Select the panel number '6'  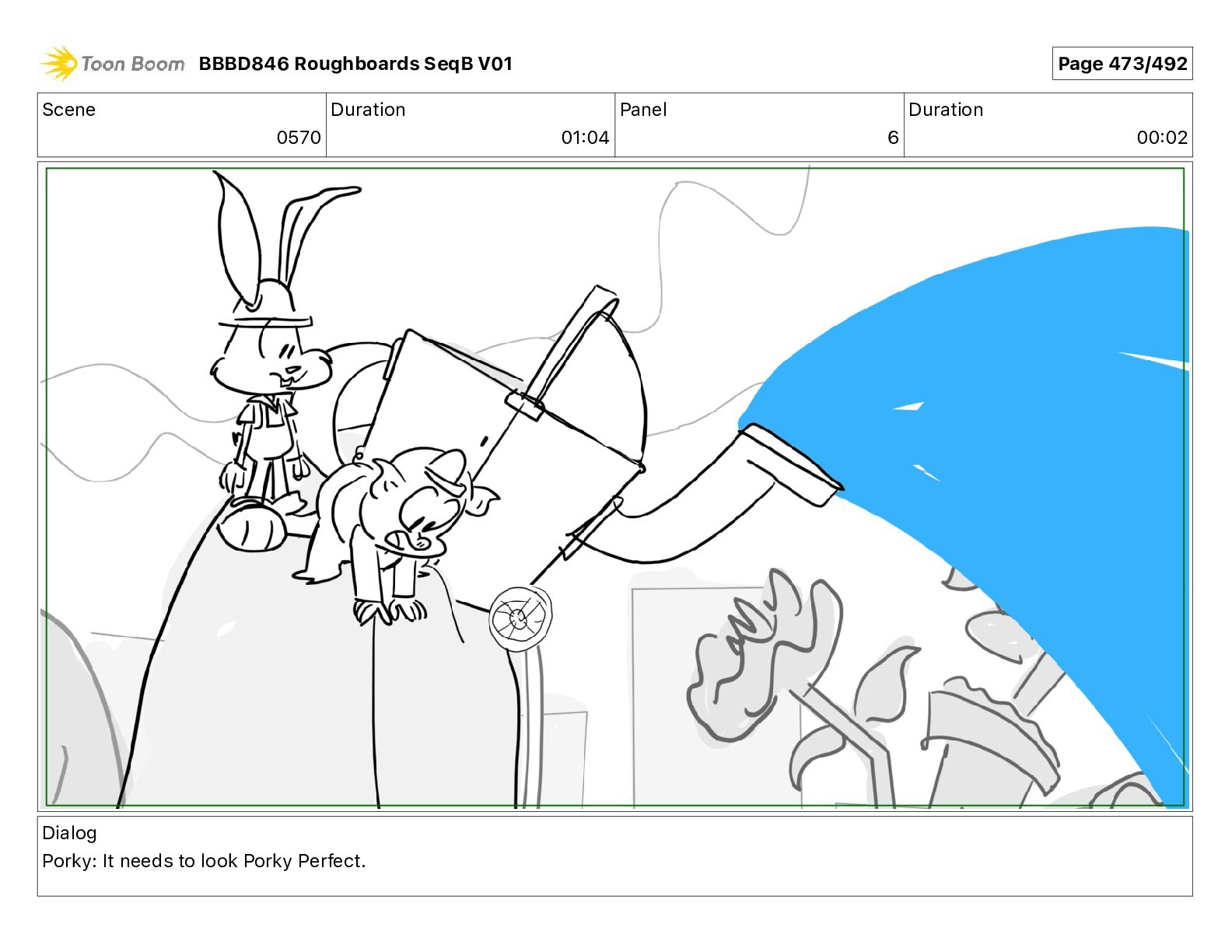point(893,138)
